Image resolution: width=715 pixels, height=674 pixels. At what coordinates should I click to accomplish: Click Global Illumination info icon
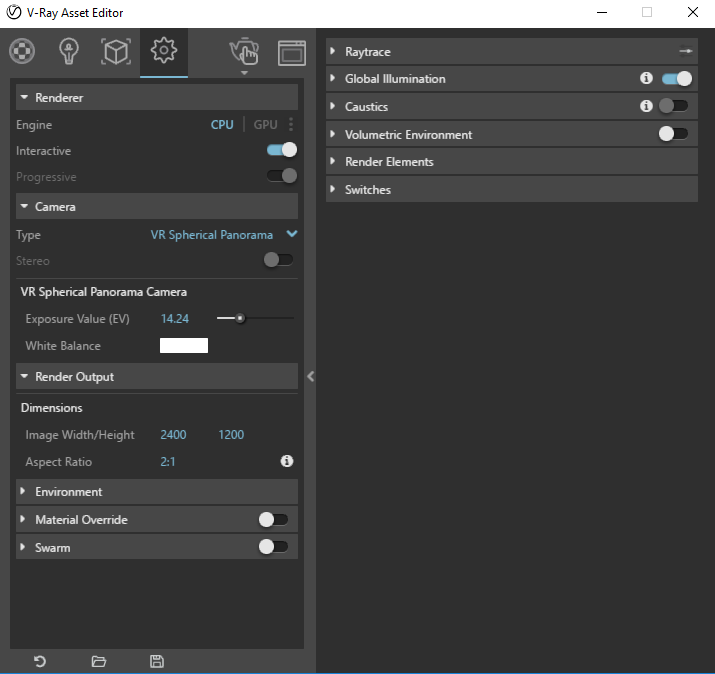click(646, 78)
